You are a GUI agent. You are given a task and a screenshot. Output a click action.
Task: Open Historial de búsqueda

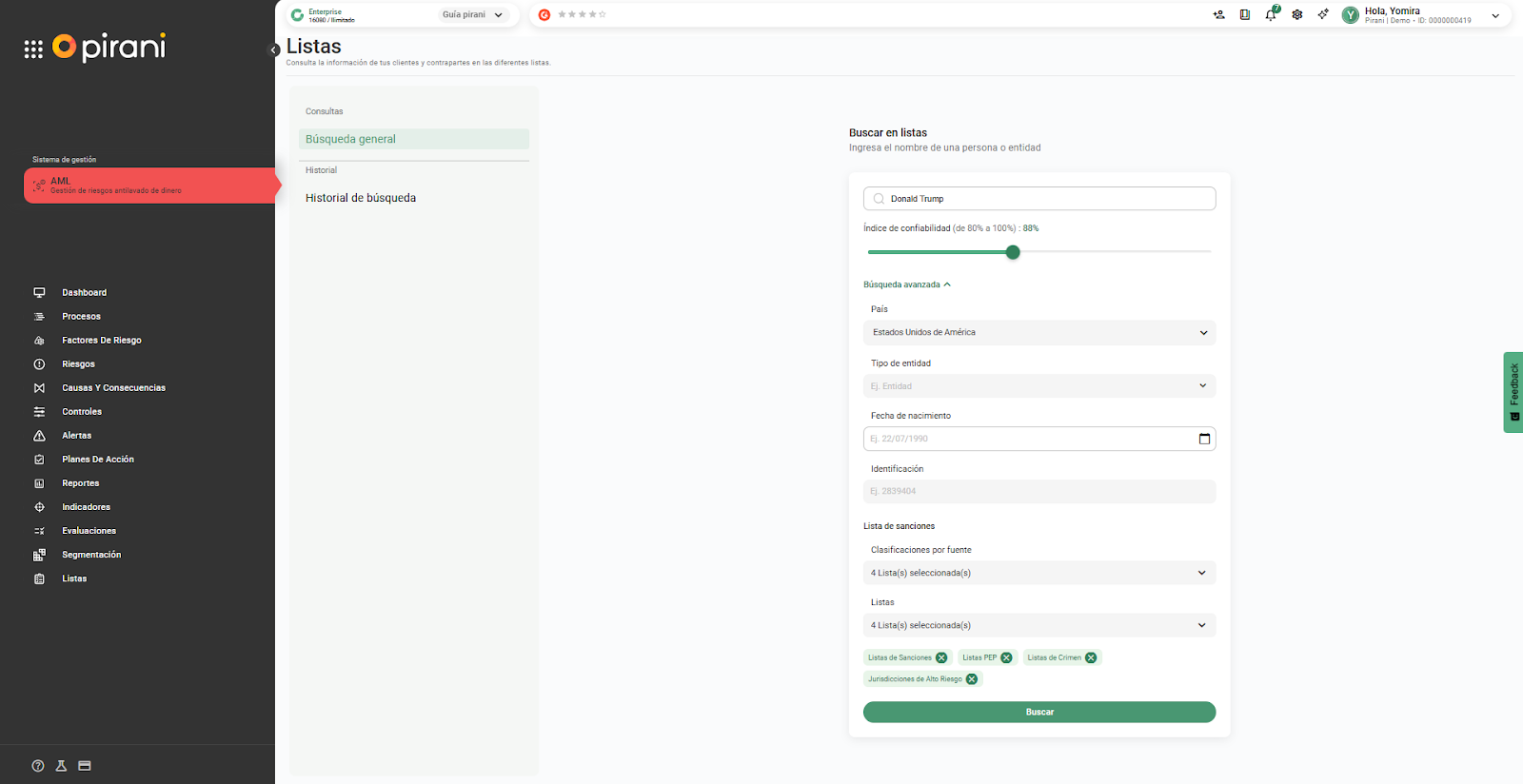point(361,198)
